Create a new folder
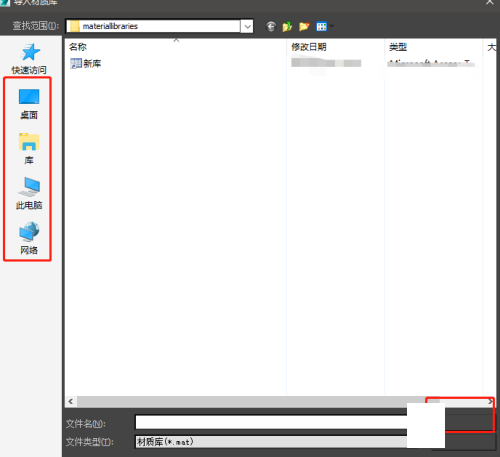500x457 pixels. 304,26
